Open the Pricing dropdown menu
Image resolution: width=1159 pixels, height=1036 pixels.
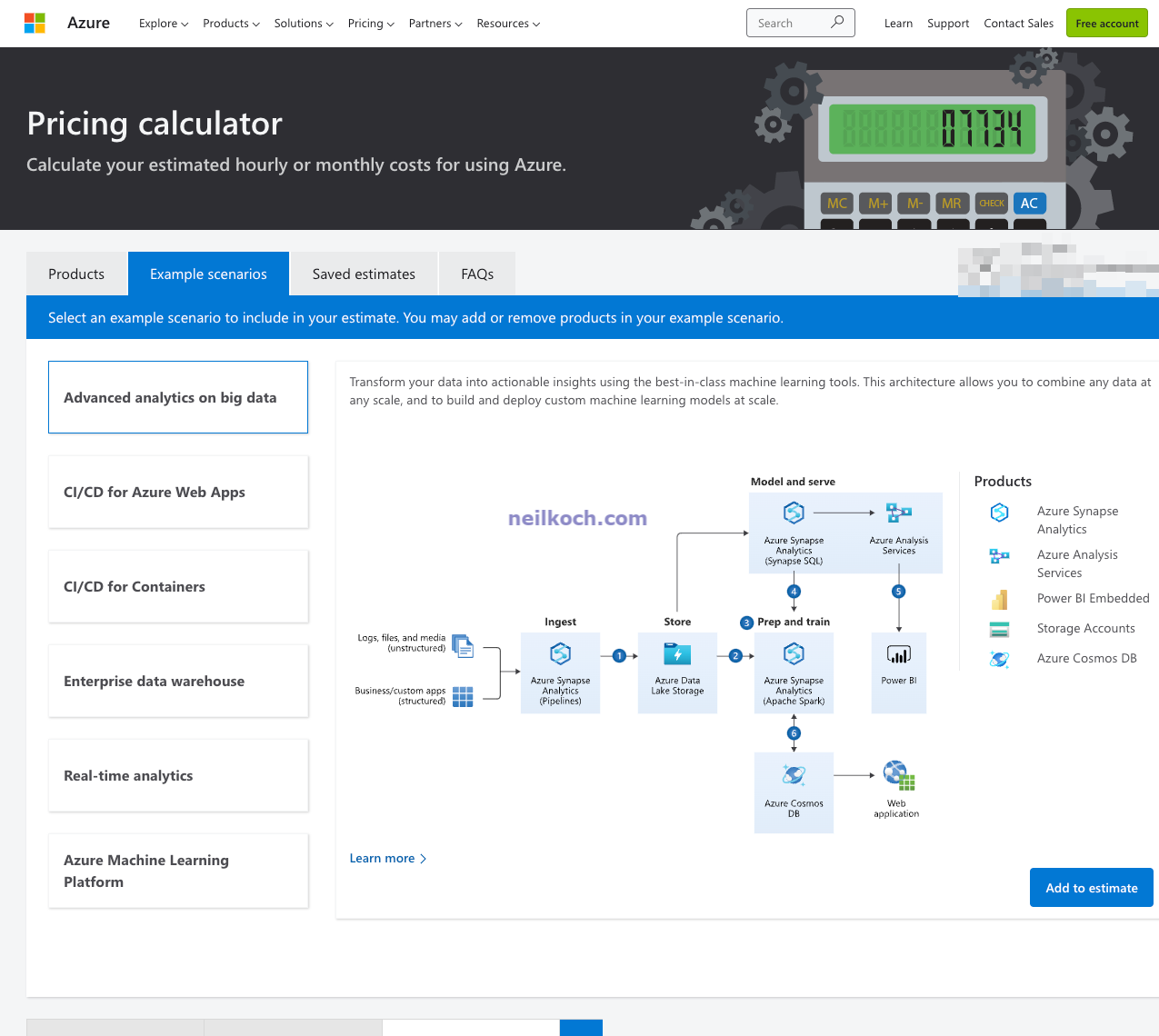(x=371, y=24)
